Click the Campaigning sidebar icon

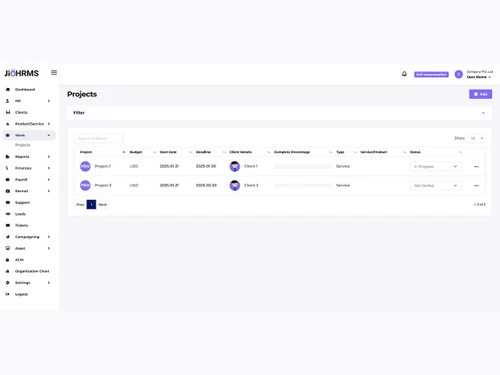tap(8, 237)
